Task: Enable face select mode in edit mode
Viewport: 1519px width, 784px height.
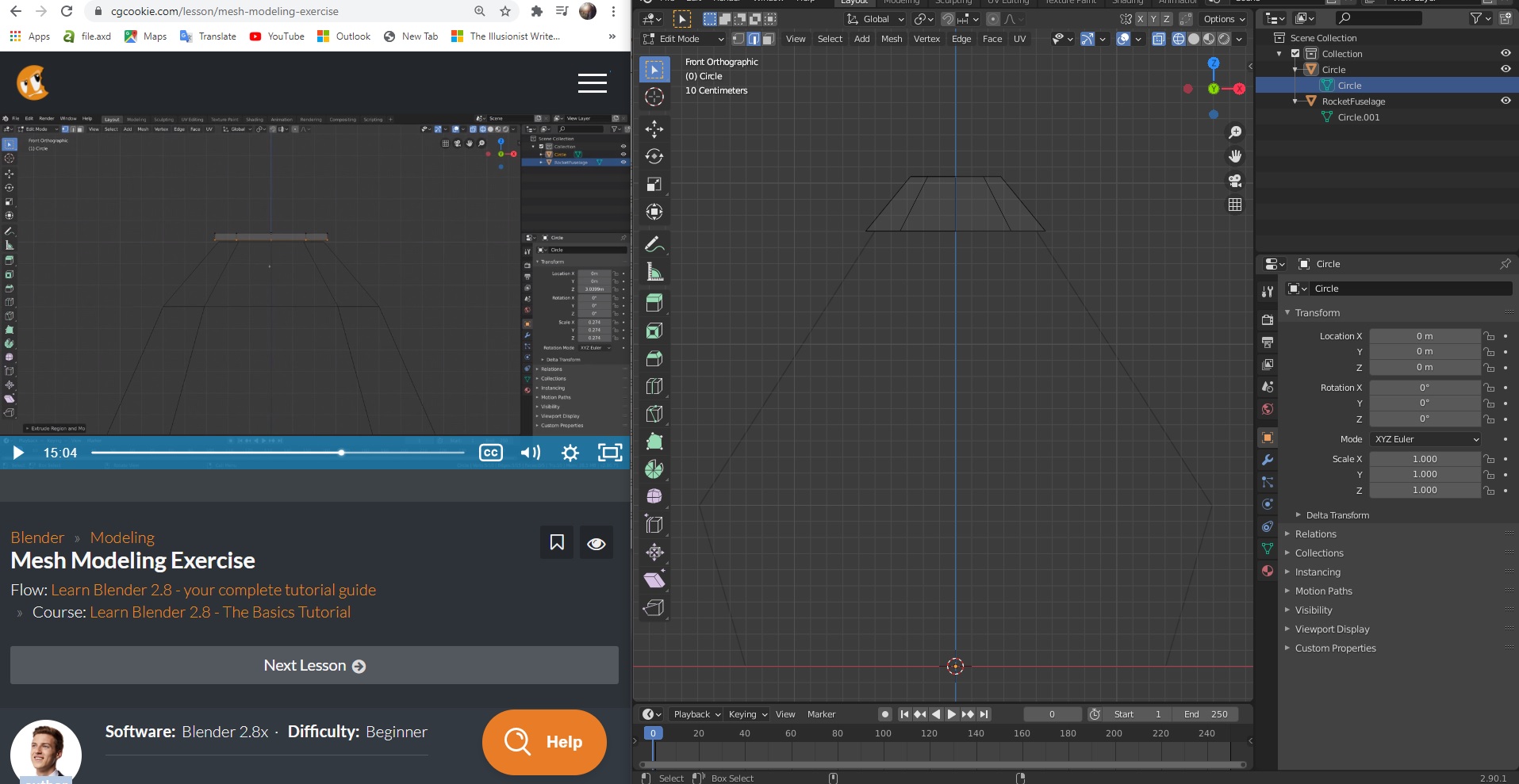Action: click(768, 38)
